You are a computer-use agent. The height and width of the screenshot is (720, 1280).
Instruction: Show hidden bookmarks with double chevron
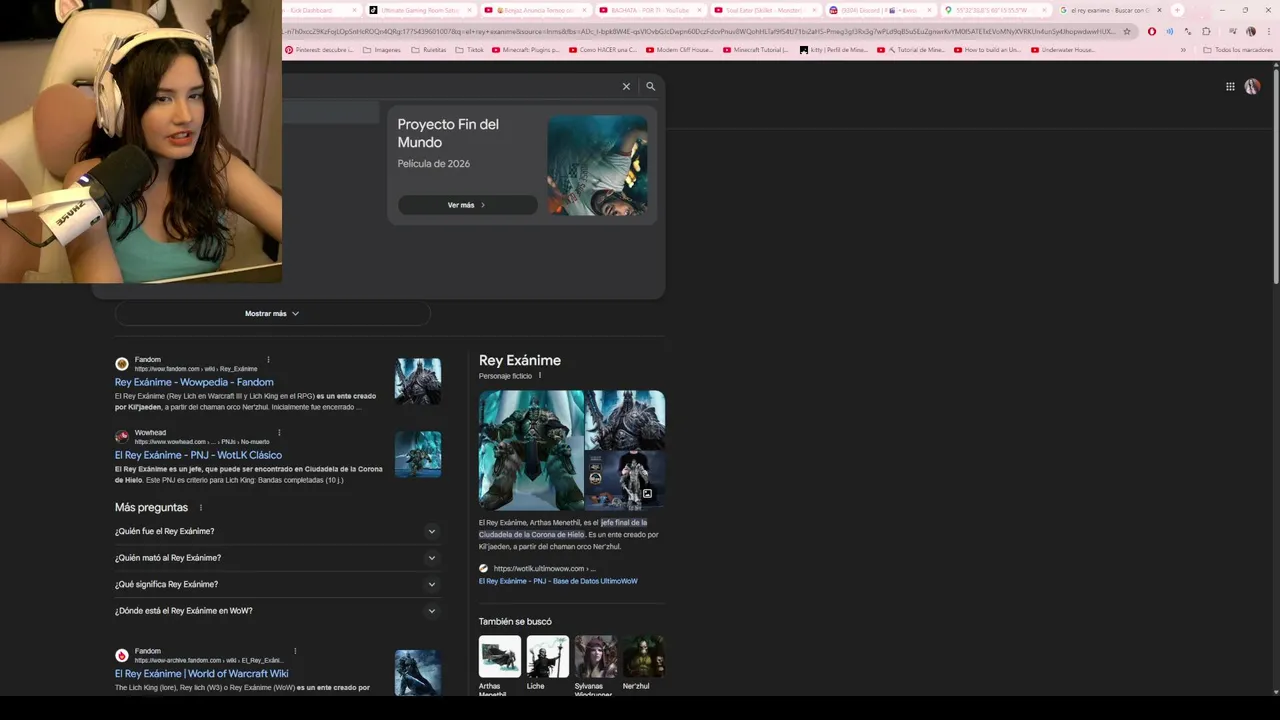tap(1183, 50)
